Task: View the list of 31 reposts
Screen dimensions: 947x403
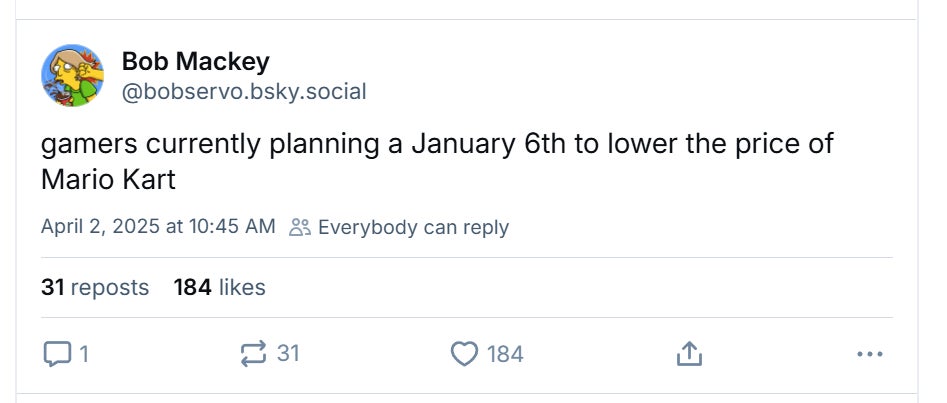Action: click(95, 288)
